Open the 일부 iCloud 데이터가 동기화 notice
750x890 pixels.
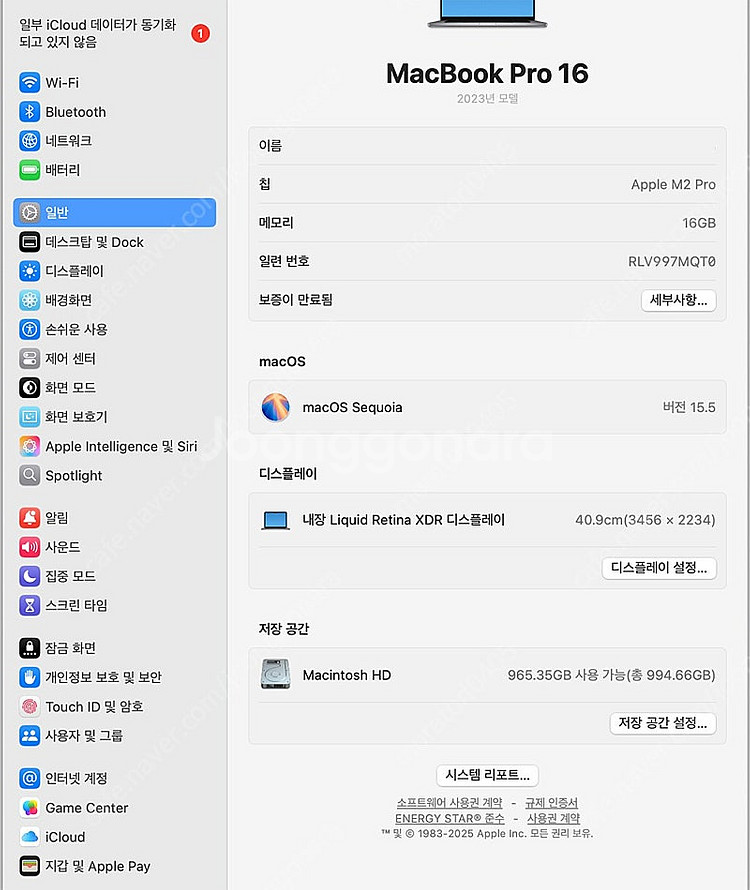tap(98, 33)
